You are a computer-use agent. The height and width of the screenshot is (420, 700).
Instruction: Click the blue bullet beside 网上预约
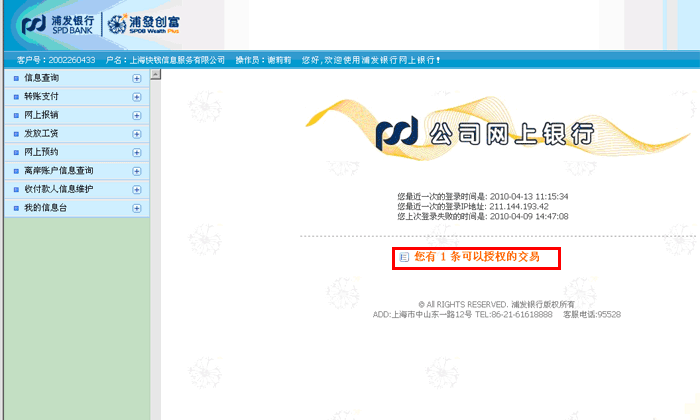point(16,153)
